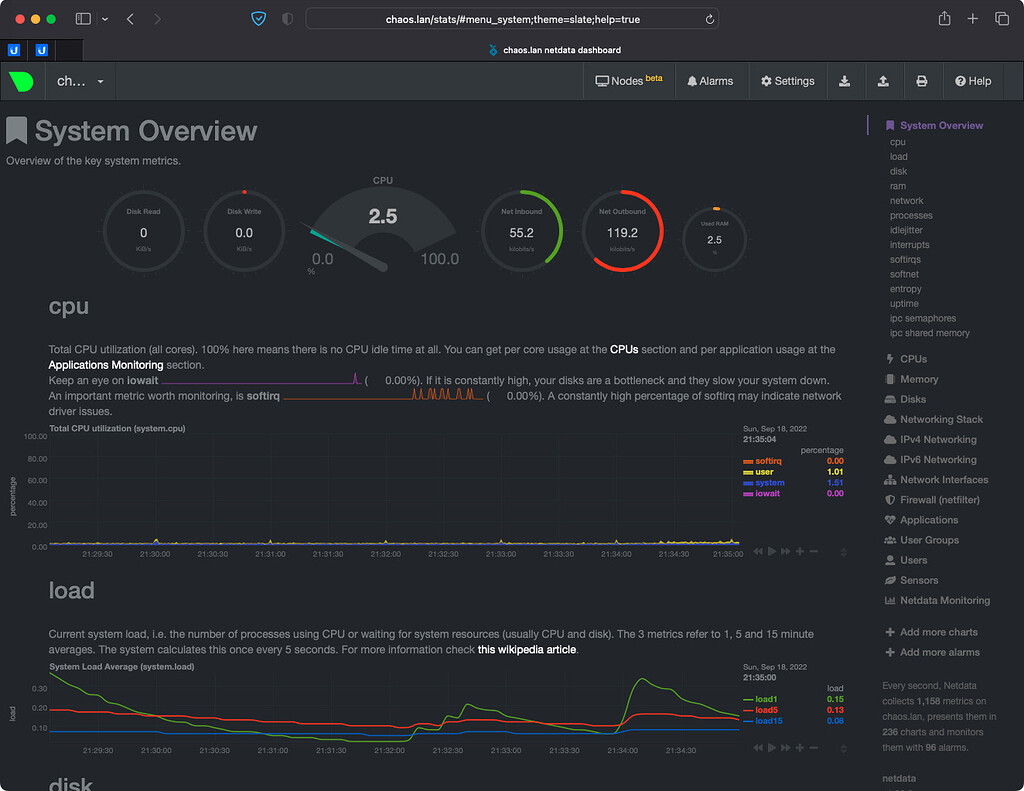Zoom out the CPU chart

pos(814,552)
